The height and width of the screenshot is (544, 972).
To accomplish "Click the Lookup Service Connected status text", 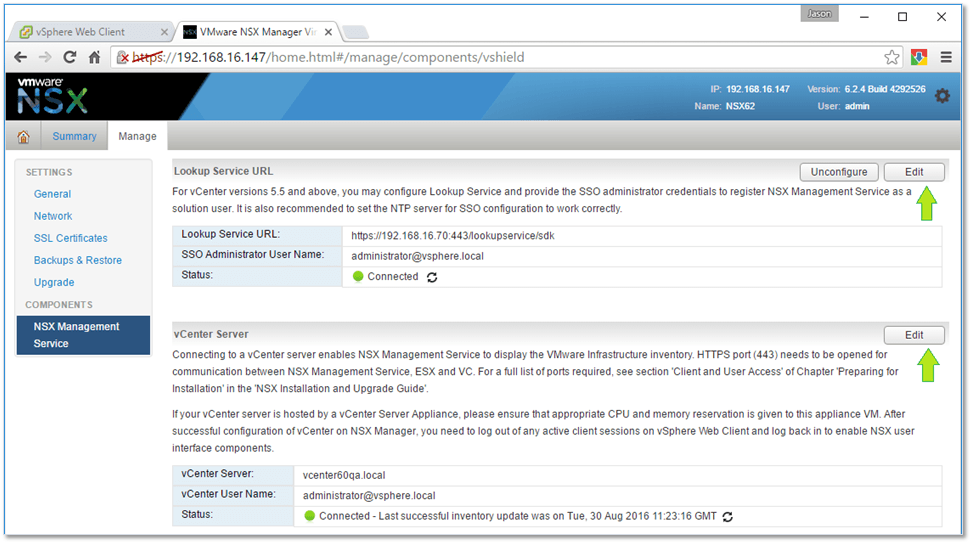I will point(393,277).
